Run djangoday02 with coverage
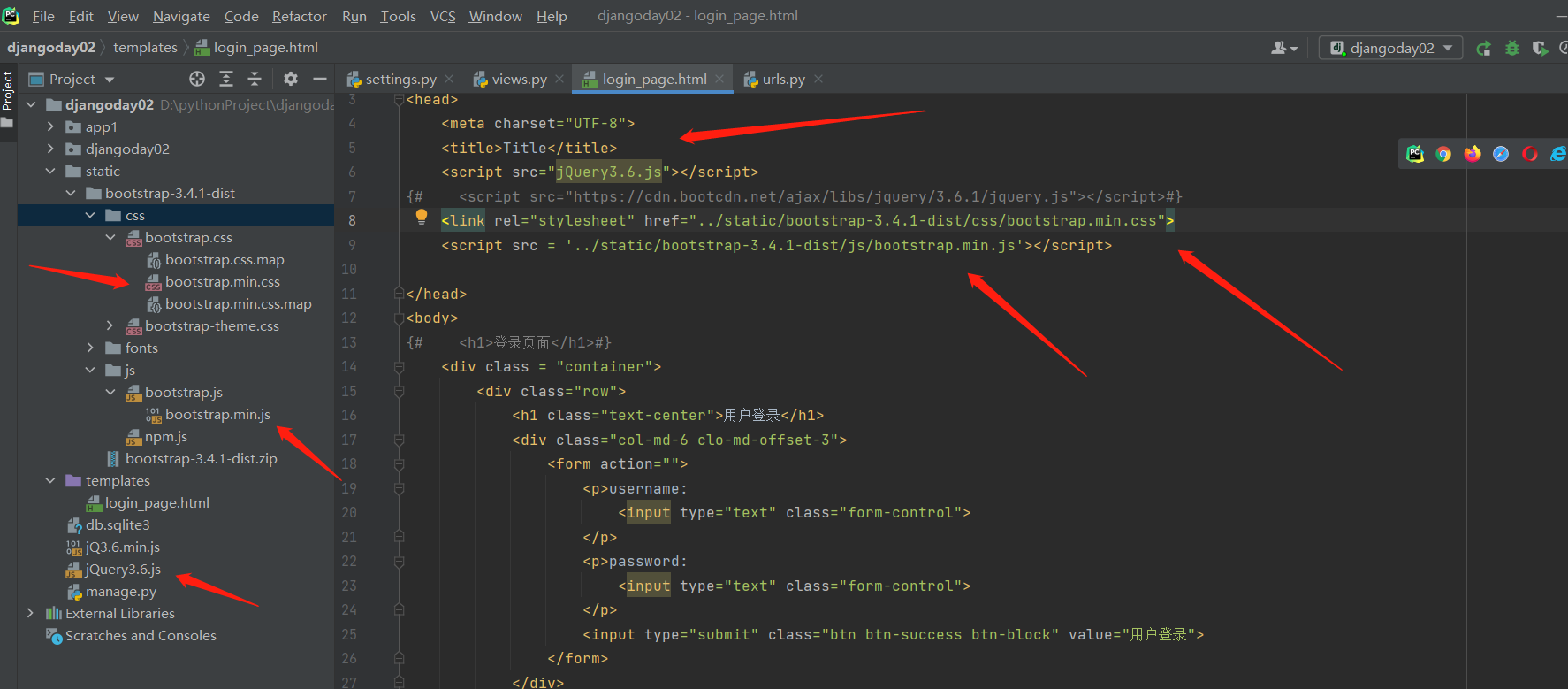This screenshot has width=1568, height=689. 1540,48
